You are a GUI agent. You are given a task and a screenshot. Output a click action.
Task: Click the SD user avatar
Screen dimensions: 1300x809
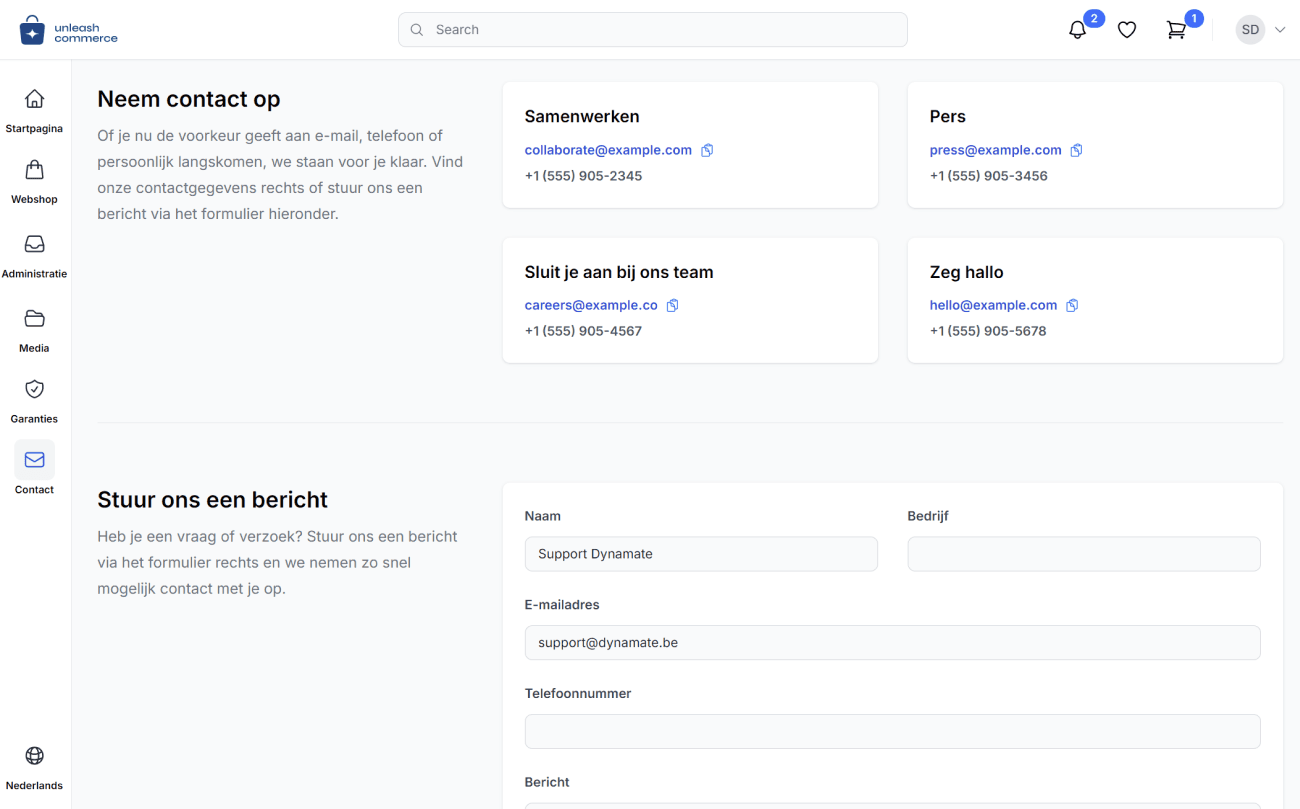point(1250,30)
